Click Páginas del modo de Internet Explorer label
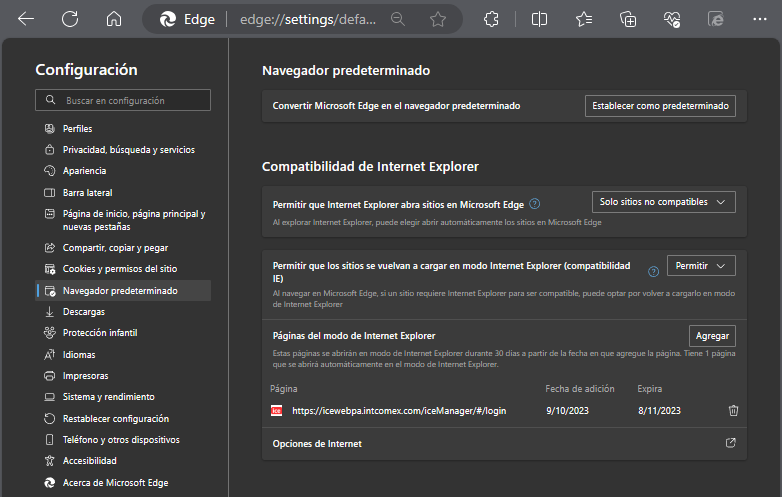782x497 pixels. tap(354, 336)
